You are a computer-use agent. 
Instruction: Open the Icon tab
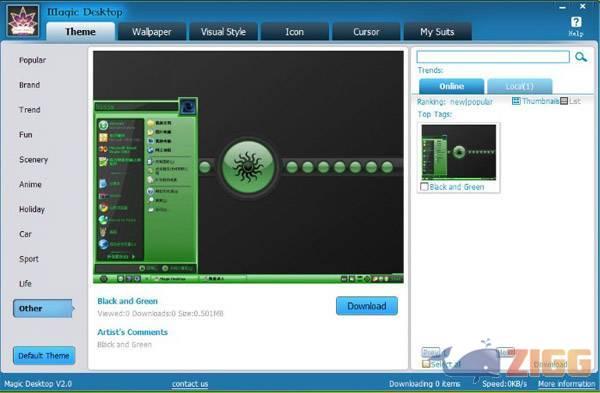point(295,31)
